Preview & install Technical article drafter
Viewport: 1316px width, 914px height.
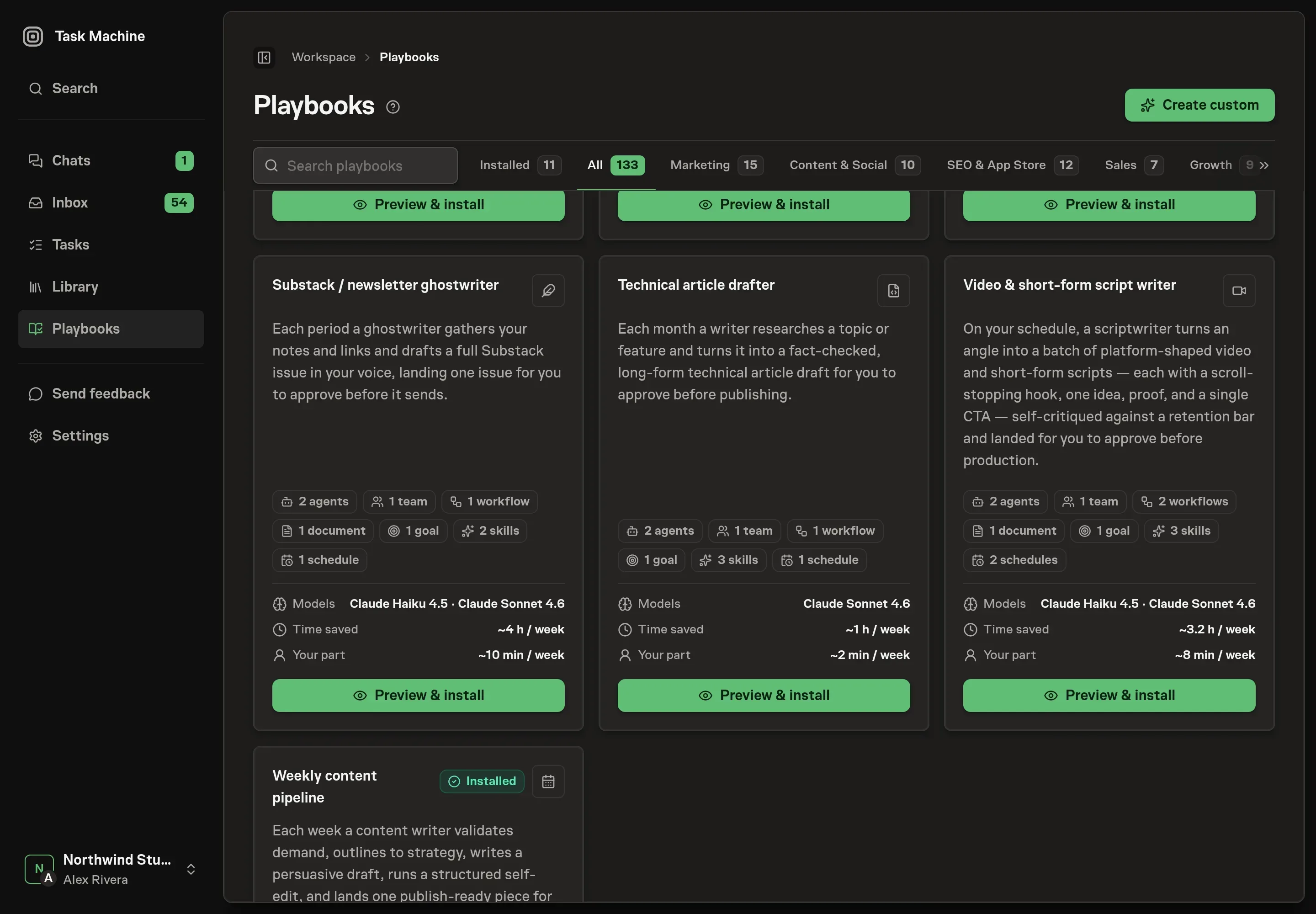point(764,695)
